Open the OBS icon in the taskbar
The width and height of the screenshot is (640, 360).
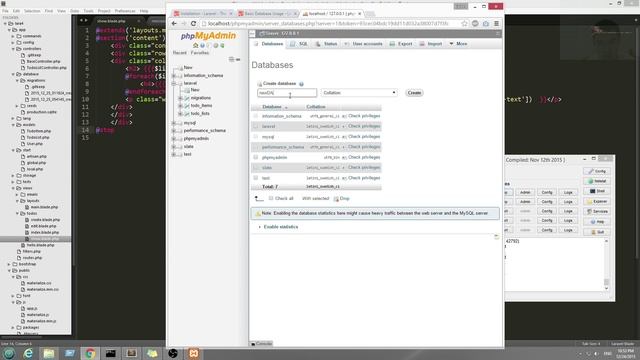[x=173, y=353]
